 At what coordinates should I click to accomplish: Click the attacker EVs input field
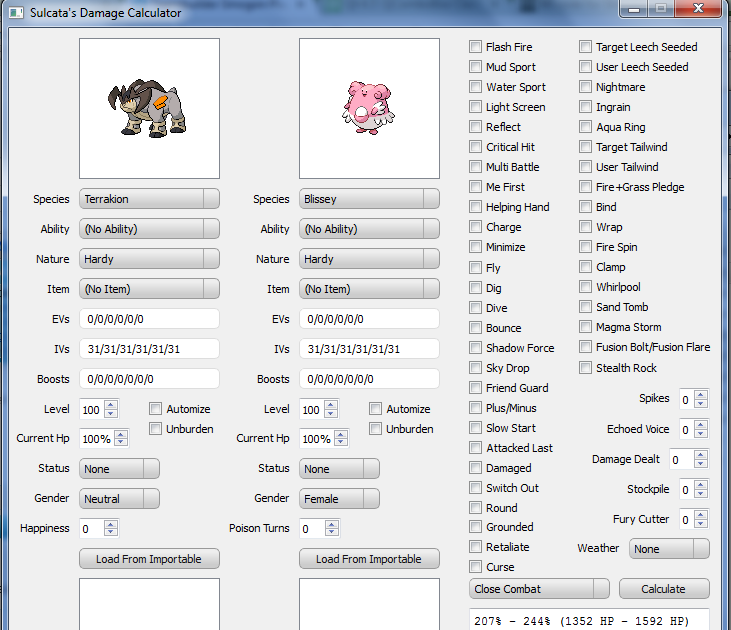coord(149,319)
